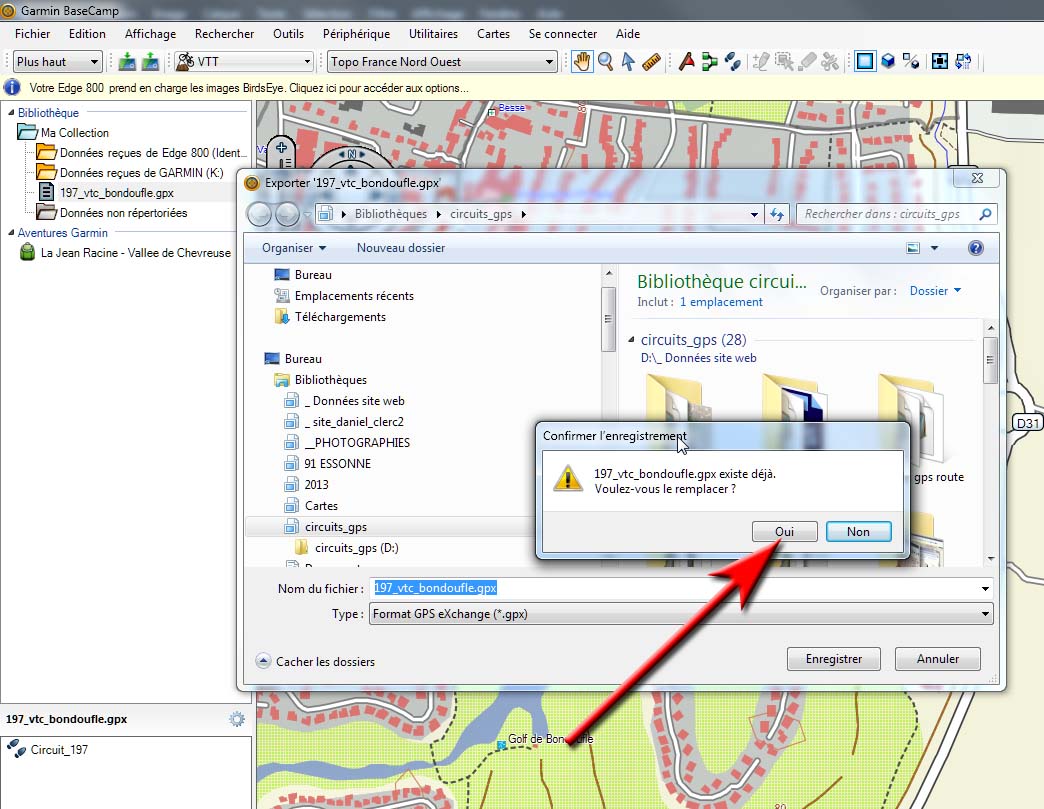Image resolution: width=1044 pixels, height=809 pixels.
Task: Click Non to decline replacement
Action: point(858,532)
